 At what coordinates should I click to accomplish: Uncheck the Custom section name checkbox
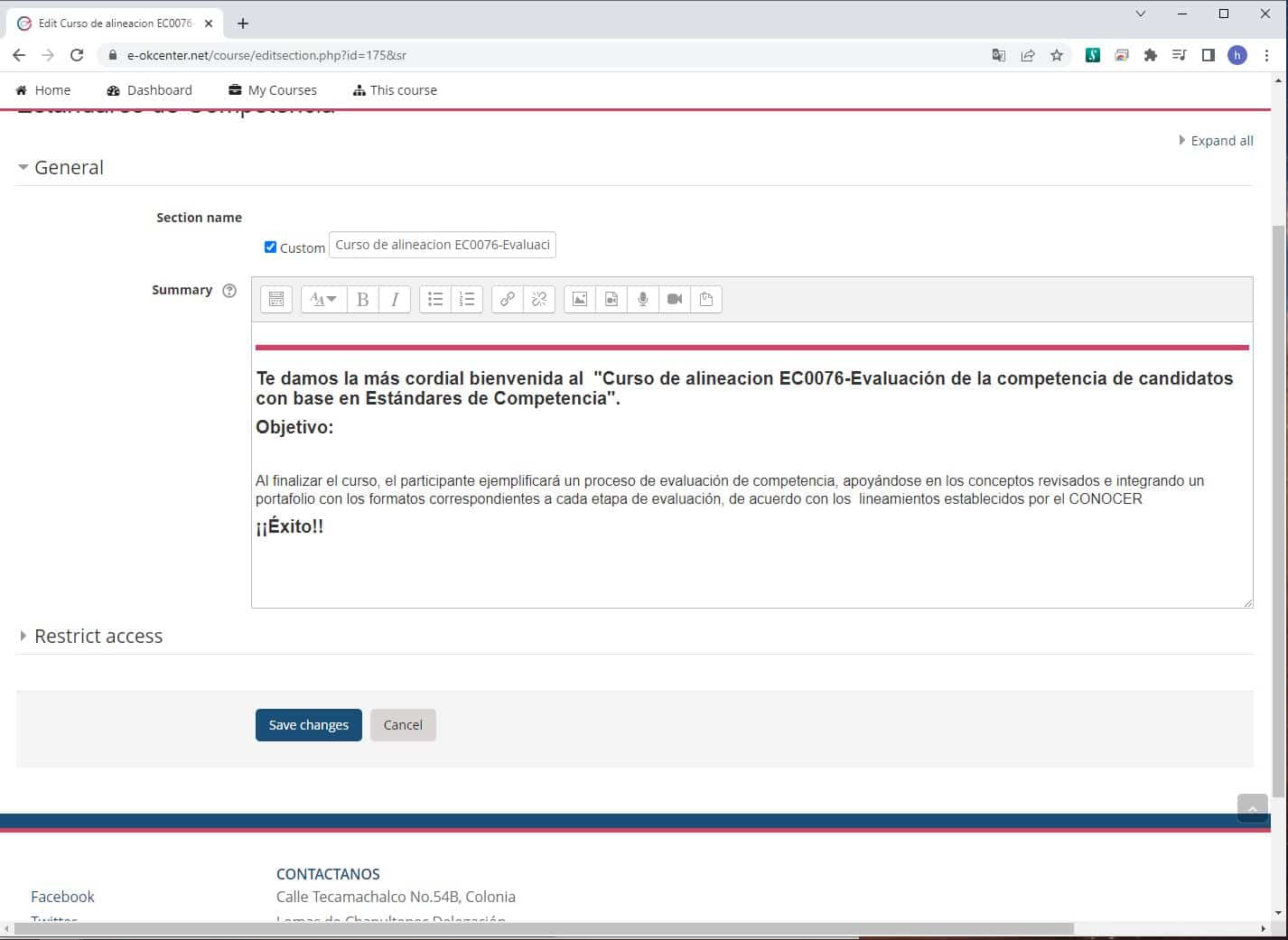[270, 247]
